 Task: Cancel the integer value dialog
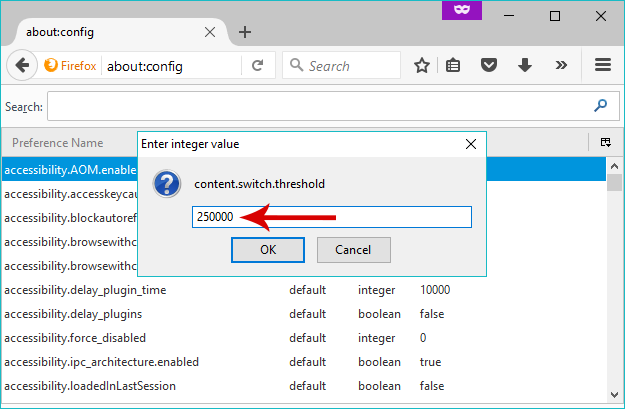point(354,250)
